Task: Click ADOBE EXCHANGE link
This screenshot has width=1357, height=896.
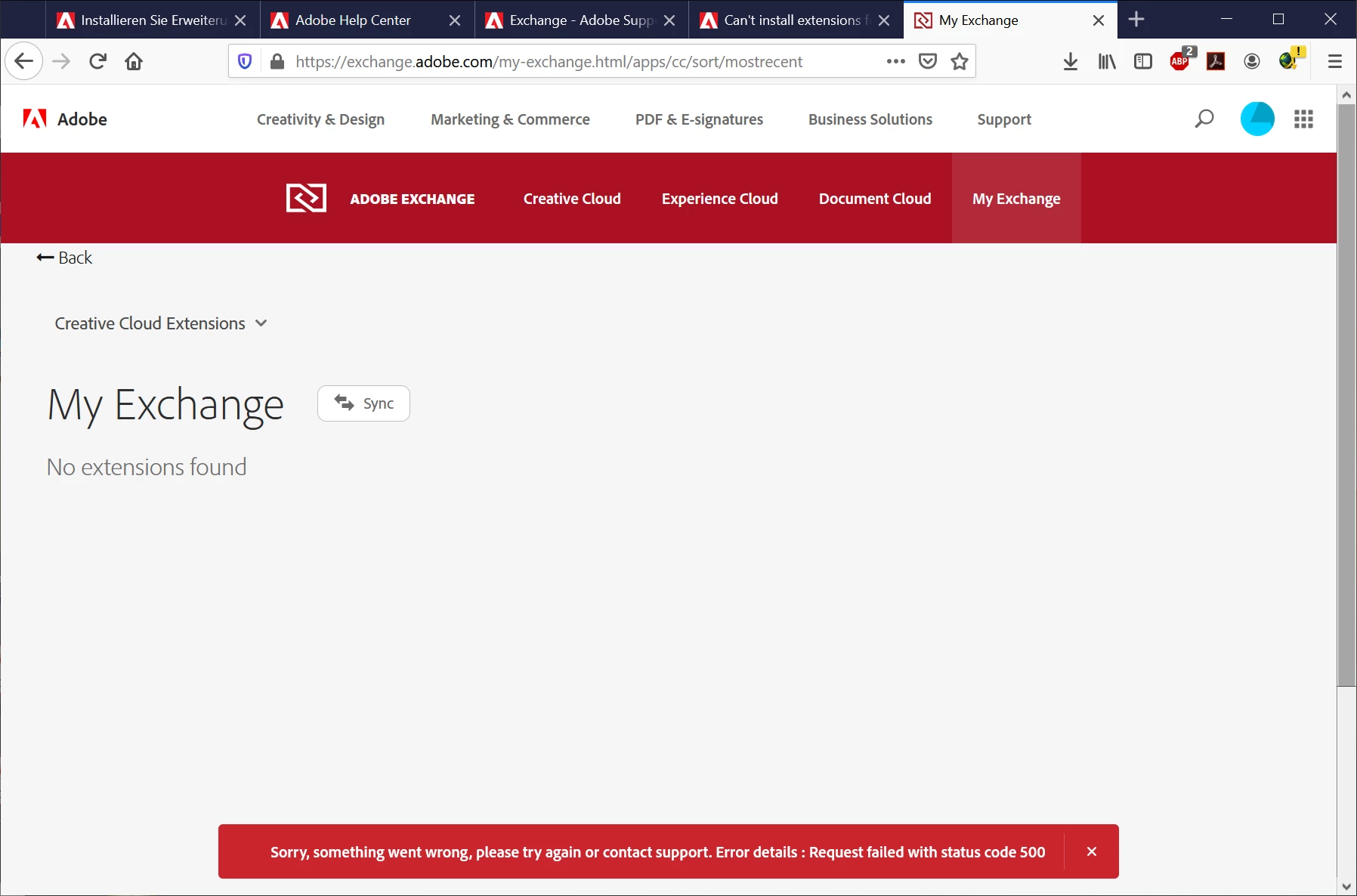Action: (x=412, y=199)
